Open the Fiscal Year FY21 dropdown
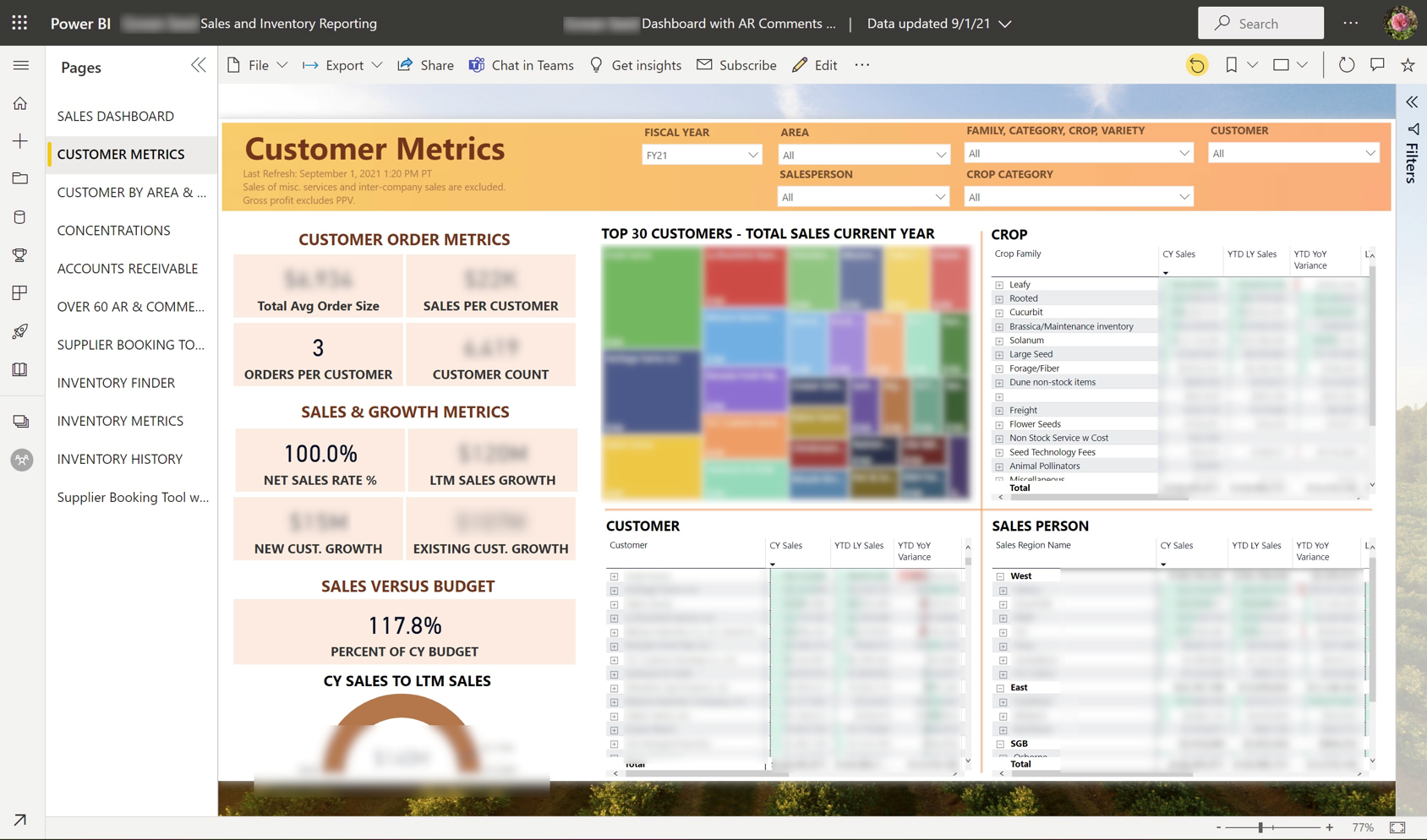The image size is (1427, 840). pyautogui.click(x=702, y=155)
